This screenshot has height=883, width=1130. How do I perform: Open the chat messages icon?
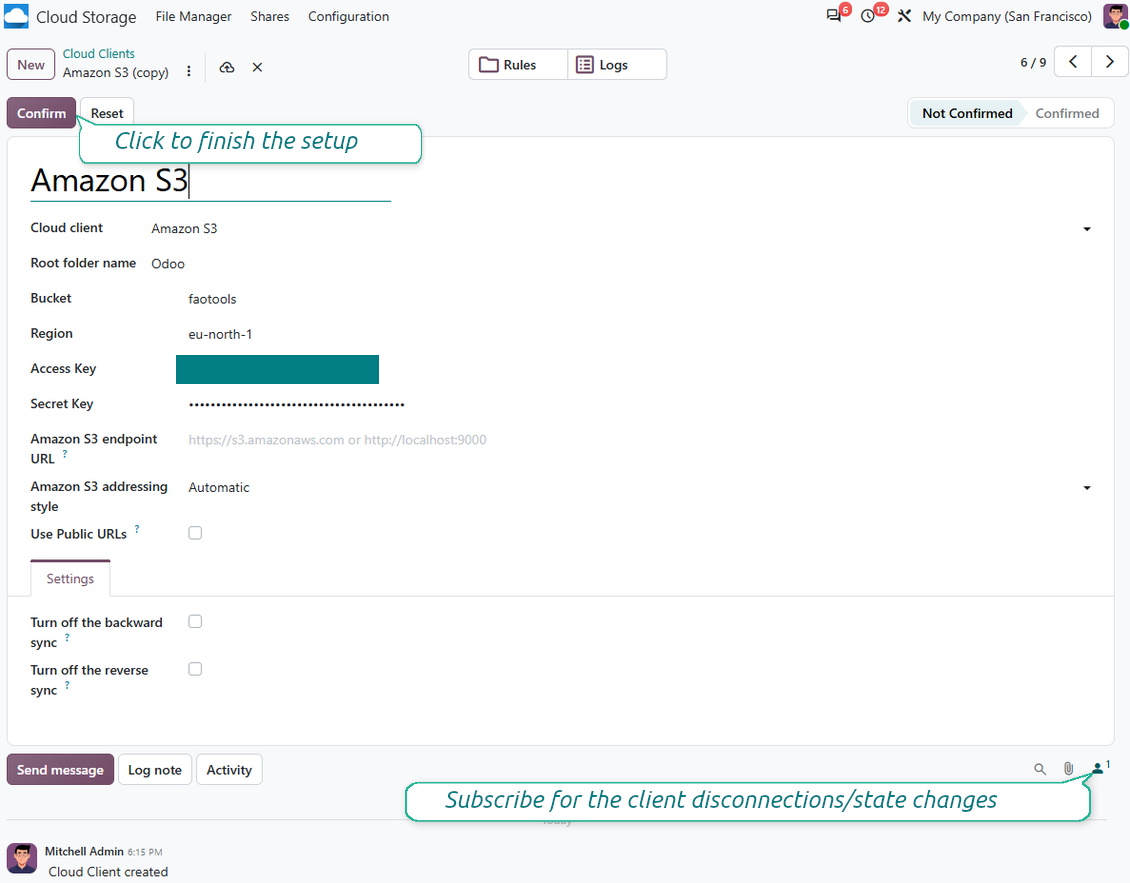coord(836,15)
